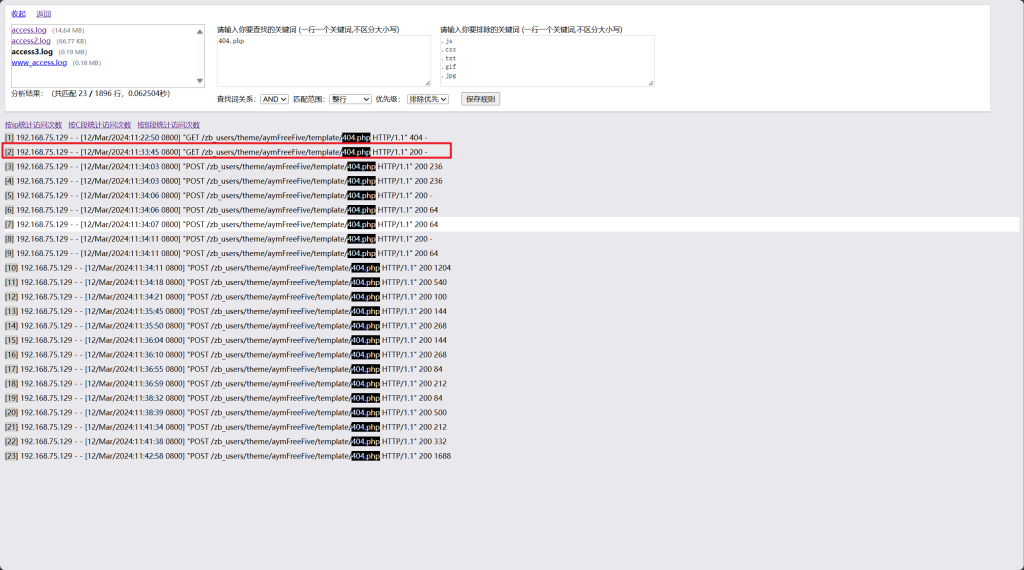Click 按C段统计访问次数 link

click(x=100, y=125)
